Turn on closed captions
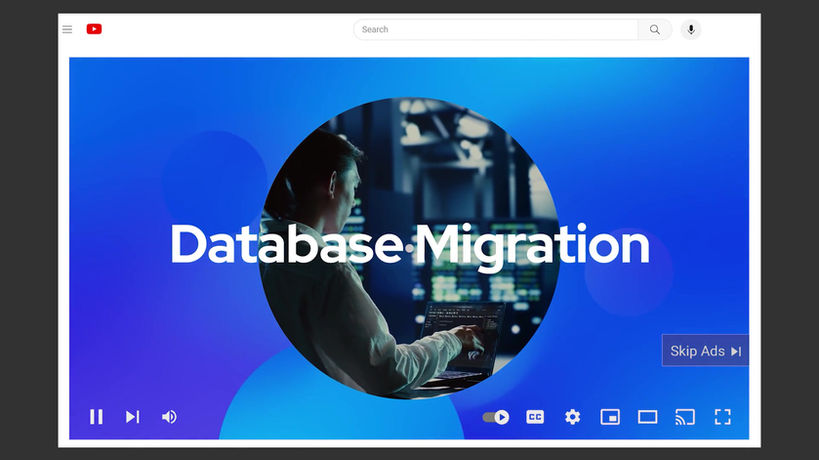The height and width of the screenshot is (460, 819). click(535, 417)
